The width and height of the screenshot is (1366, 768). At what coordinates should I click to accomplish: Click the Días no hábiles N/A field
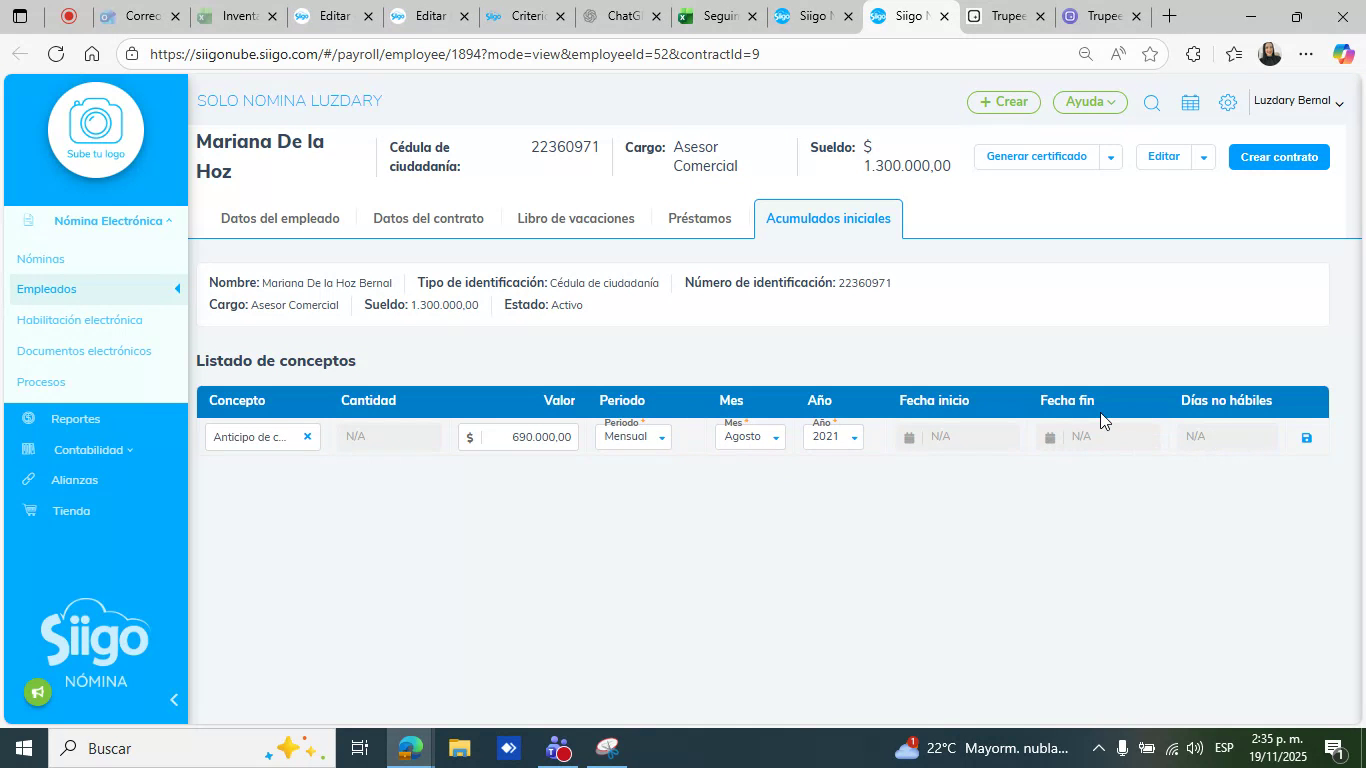coord(1228,437)
